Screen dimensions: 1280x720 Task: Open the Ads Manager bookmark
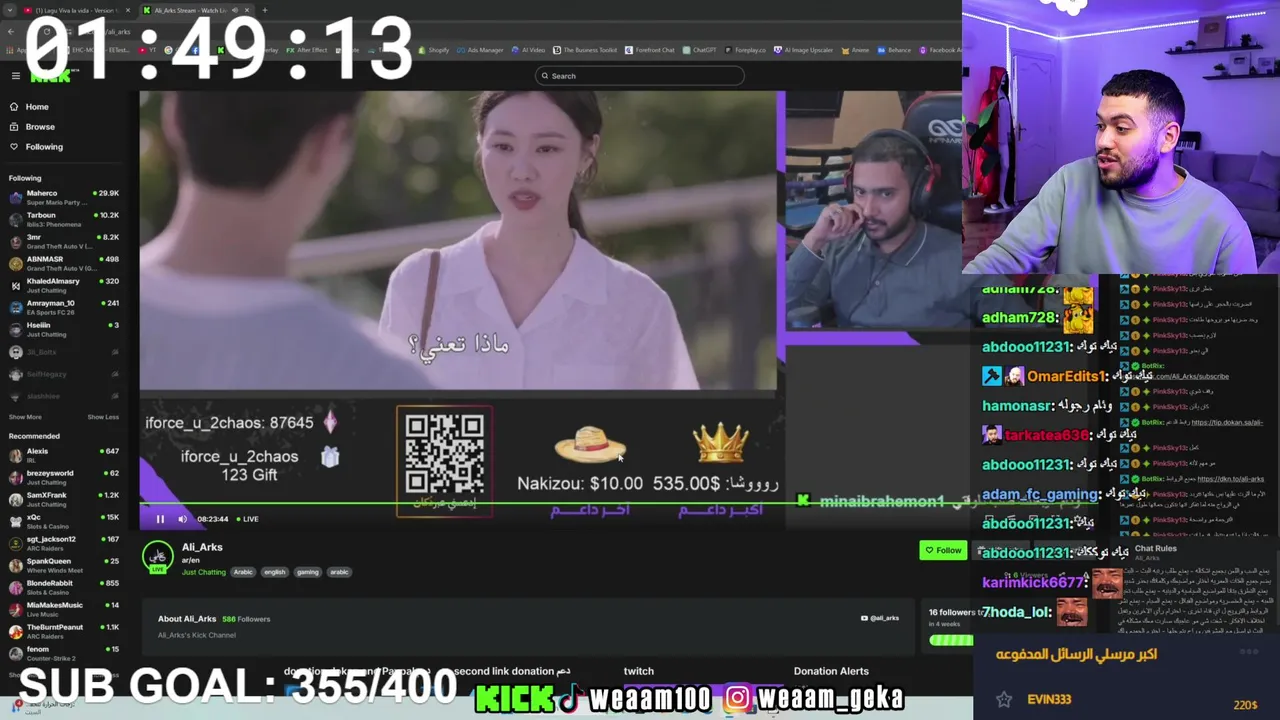click(481, 50)
